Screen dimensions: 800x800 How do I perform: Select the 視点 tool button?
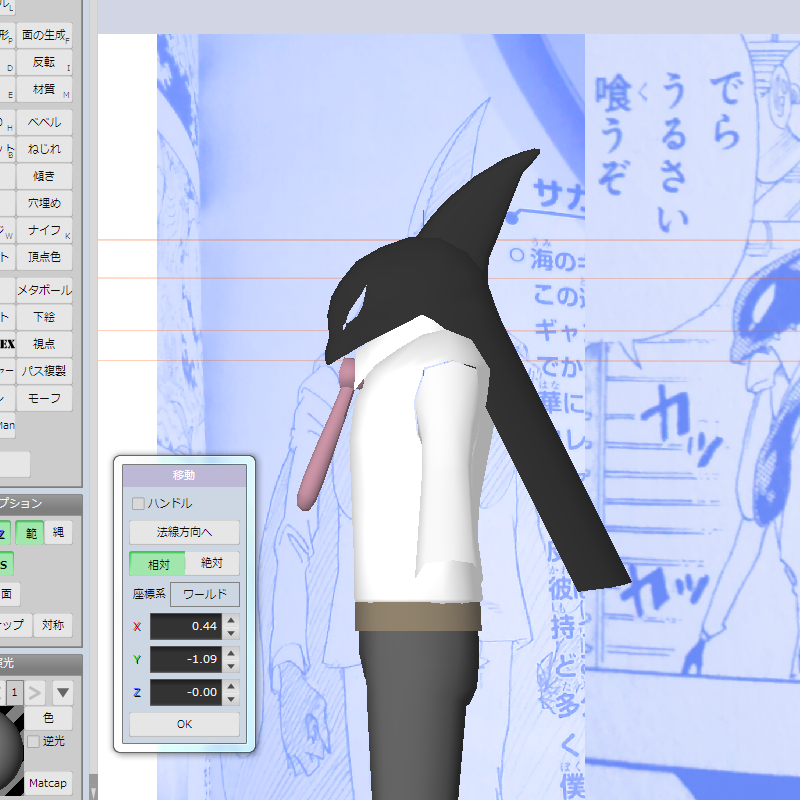pyautogui.click(x=44, y=344)
